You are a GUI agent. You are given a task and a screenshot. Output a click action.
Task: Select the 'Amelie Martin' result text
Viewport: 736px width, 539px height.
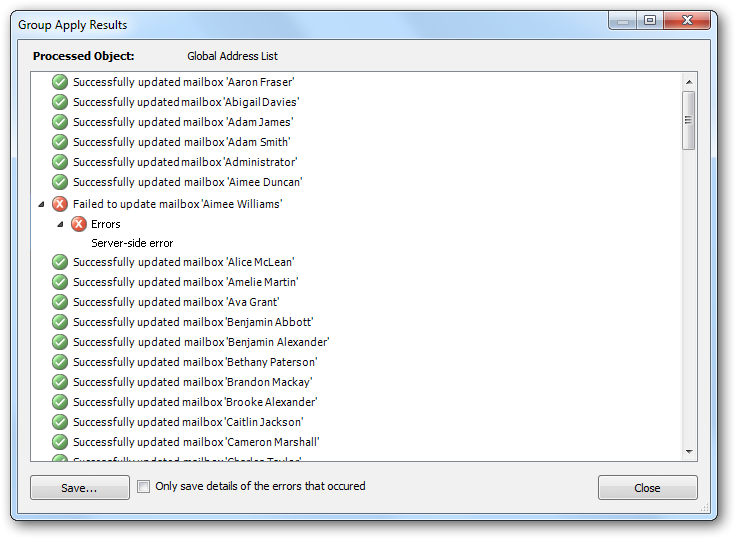click(185, 282)
